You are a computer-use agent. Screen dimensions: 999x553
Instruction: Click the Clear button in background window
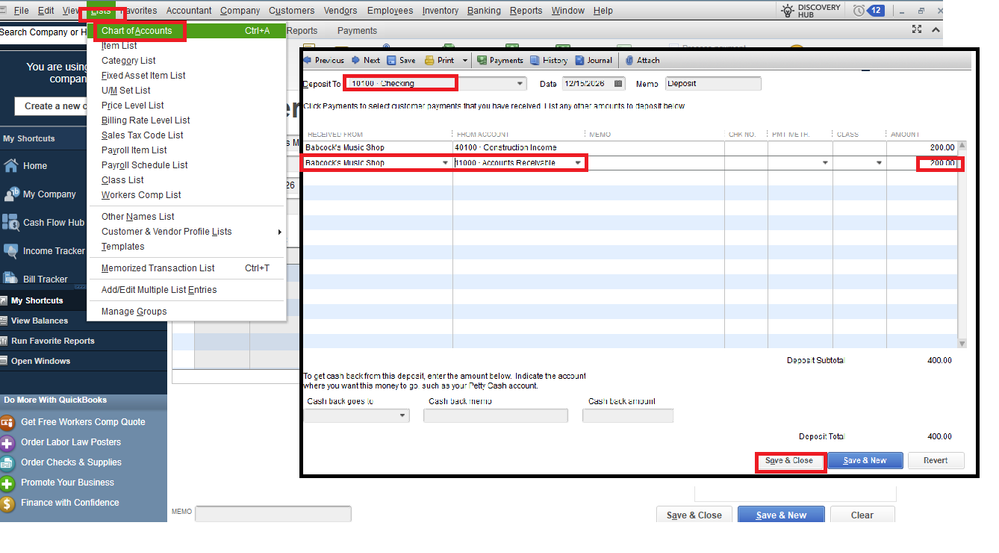(x=862, y=515)
